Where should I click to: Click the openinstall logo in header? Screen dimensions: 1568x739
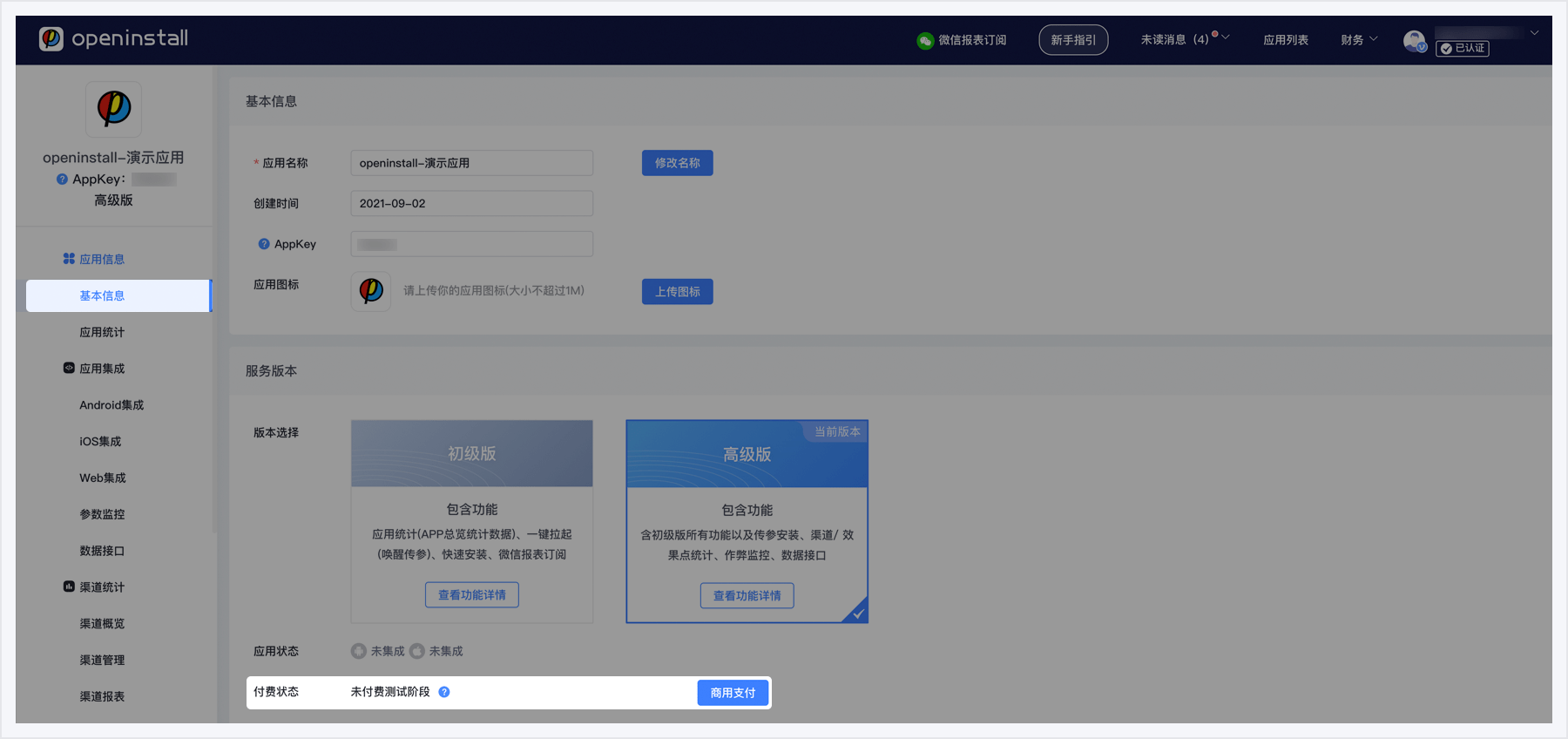tap(113, 38)
